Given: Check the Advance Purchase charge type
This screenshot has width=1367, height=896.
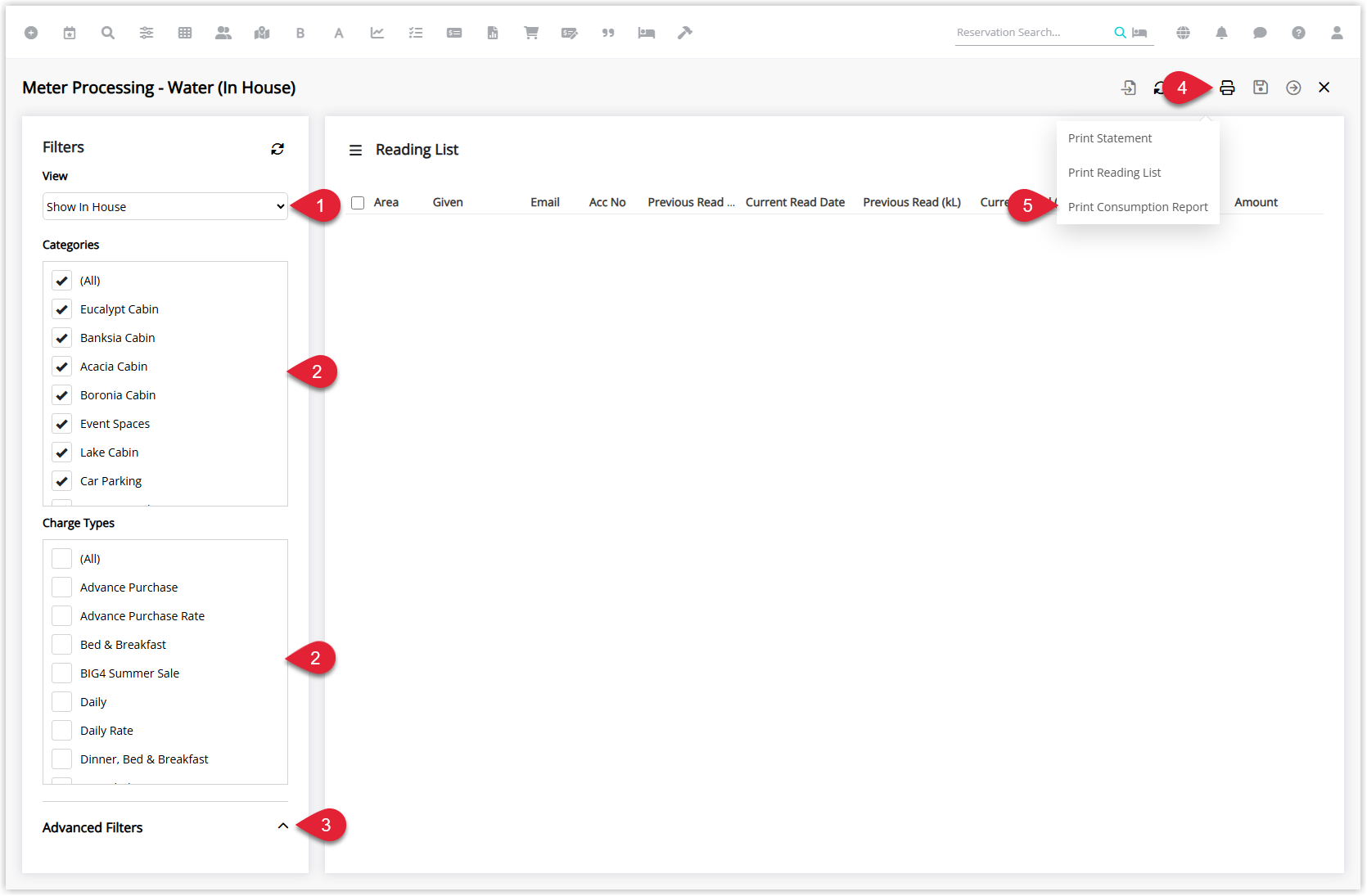Looking at the screenshot, I should [62, 588].
